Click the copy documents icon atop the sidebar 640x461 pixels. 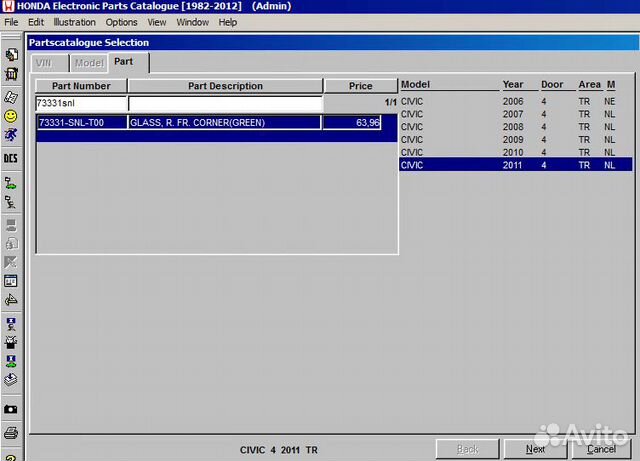[11, 54]
